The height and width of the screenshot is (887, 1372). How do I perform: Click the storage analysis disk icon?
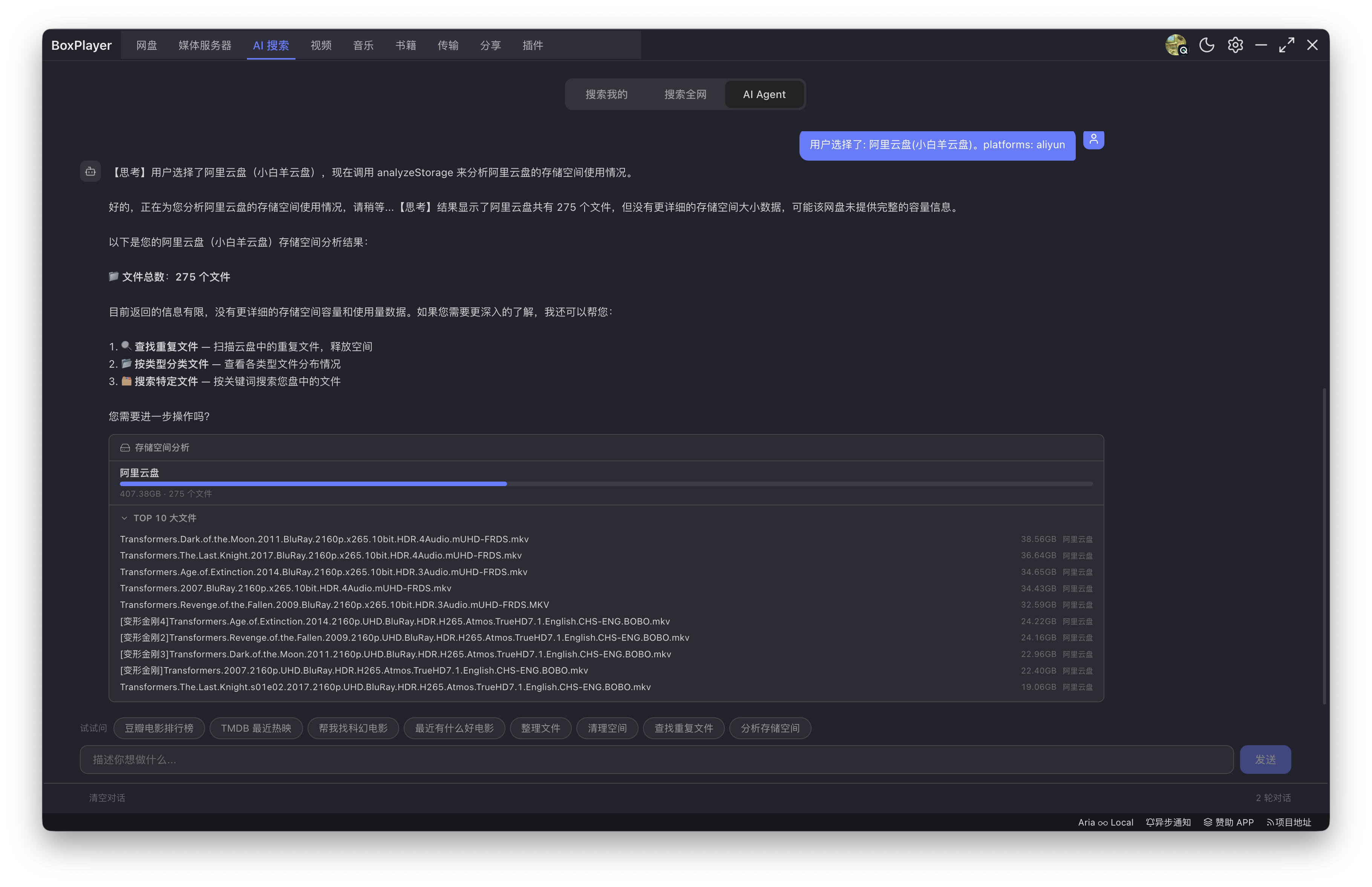point(125,448)
